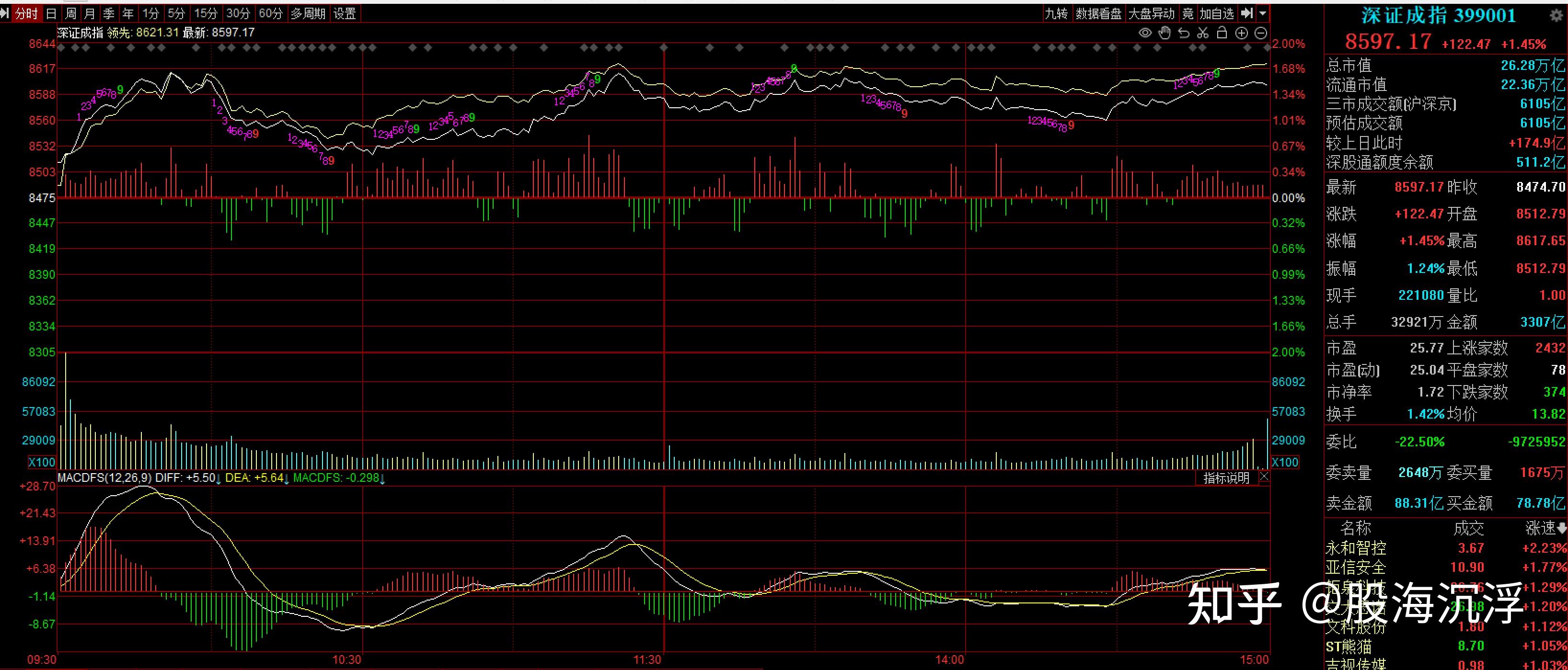Click the 加自选 add-to-watchlist button
Screen dimensions: 1568x670
pyautogui.click(x=1216, y=13)
